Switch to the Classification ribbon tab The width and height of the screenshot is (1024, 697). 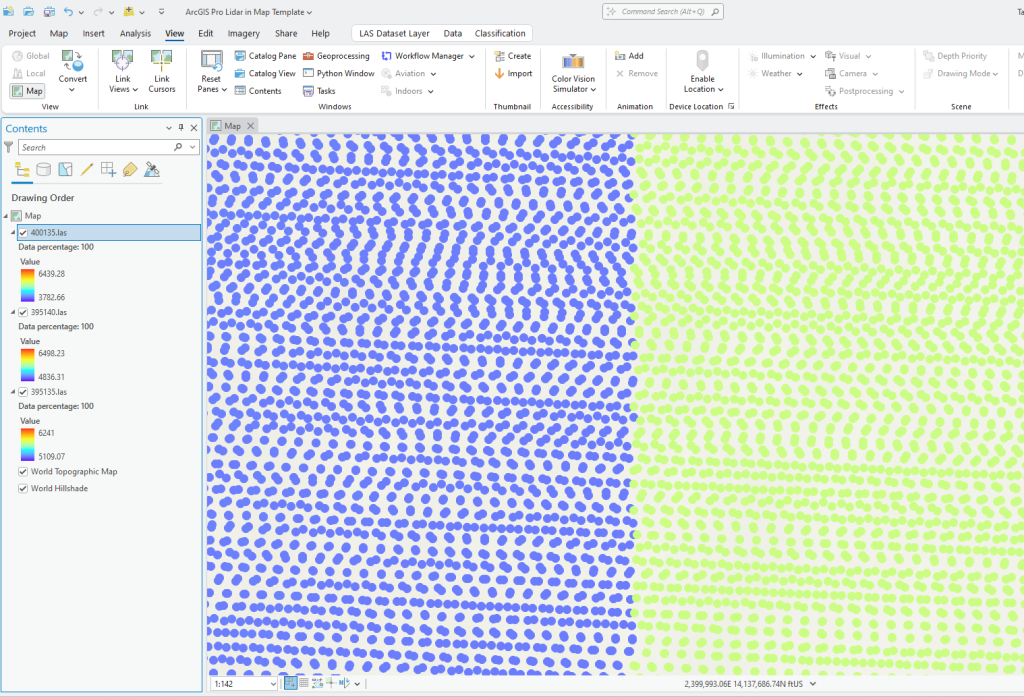click(500, 32)
